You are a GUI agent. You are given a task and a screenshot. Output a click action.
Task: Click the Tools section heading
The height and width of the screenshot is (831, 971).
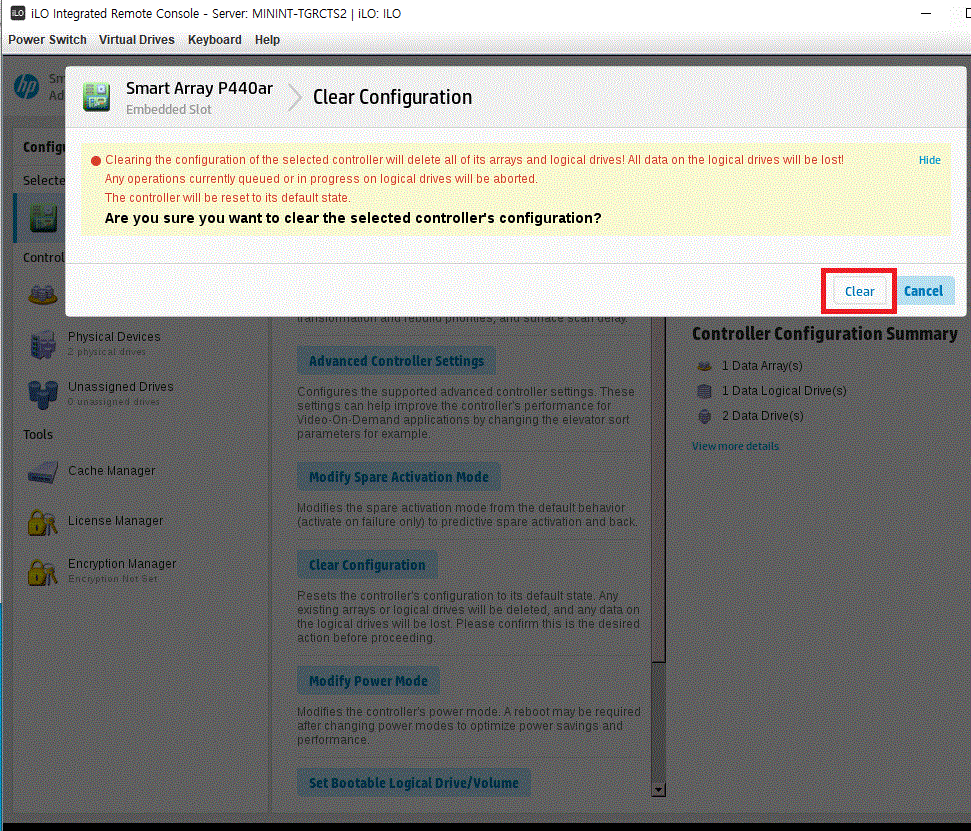[x=38, y=435]
